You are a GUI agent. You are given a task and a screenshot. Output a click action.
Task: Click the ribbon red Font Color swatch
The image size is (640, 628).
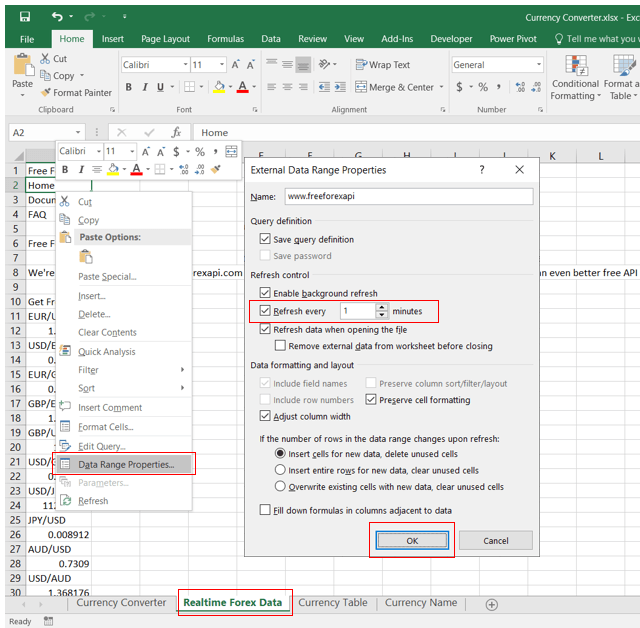coord(242,87)
